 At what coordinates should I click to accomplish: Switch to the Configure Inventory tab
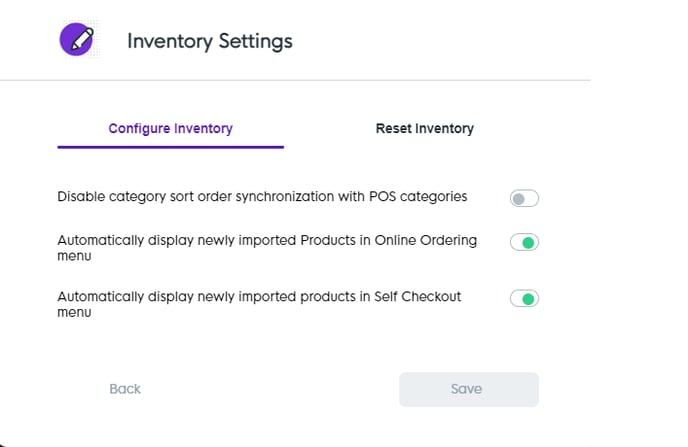170,128
